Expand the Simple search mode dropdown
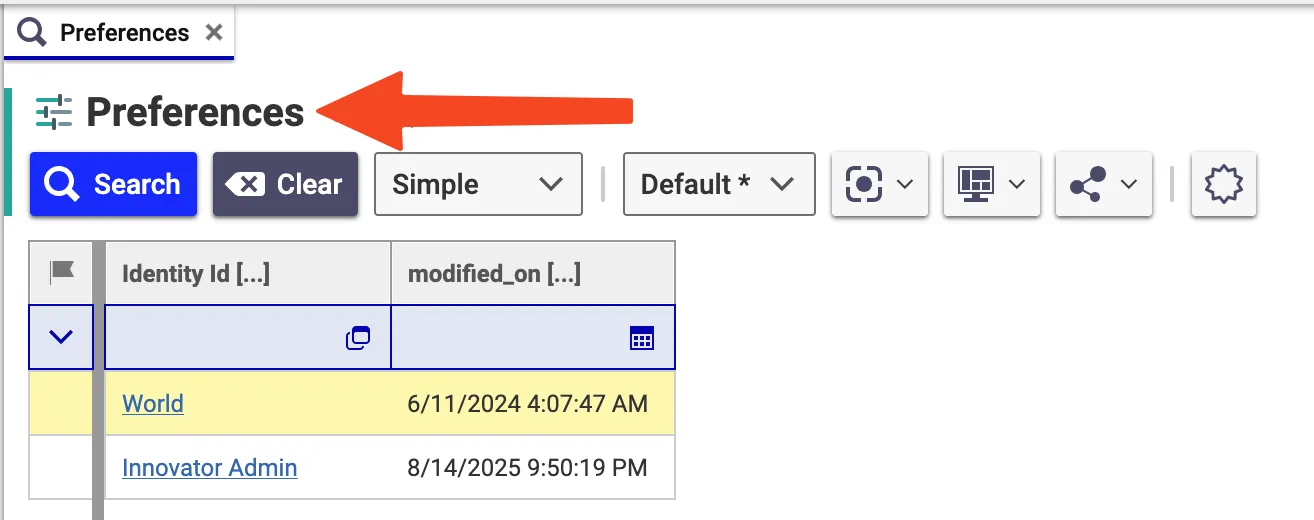 point(478,184)
